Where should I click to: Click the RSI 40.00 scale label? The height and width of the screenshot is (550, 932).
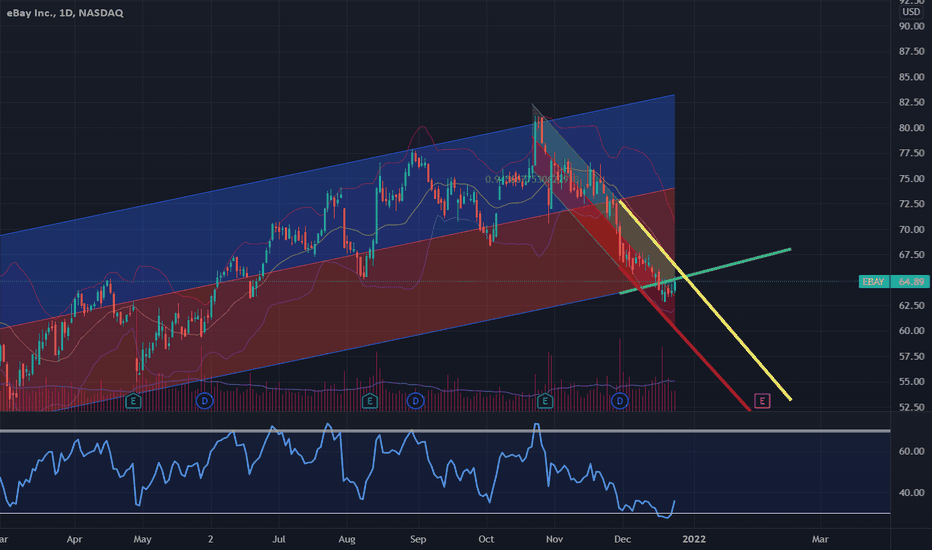pos(911,493)
